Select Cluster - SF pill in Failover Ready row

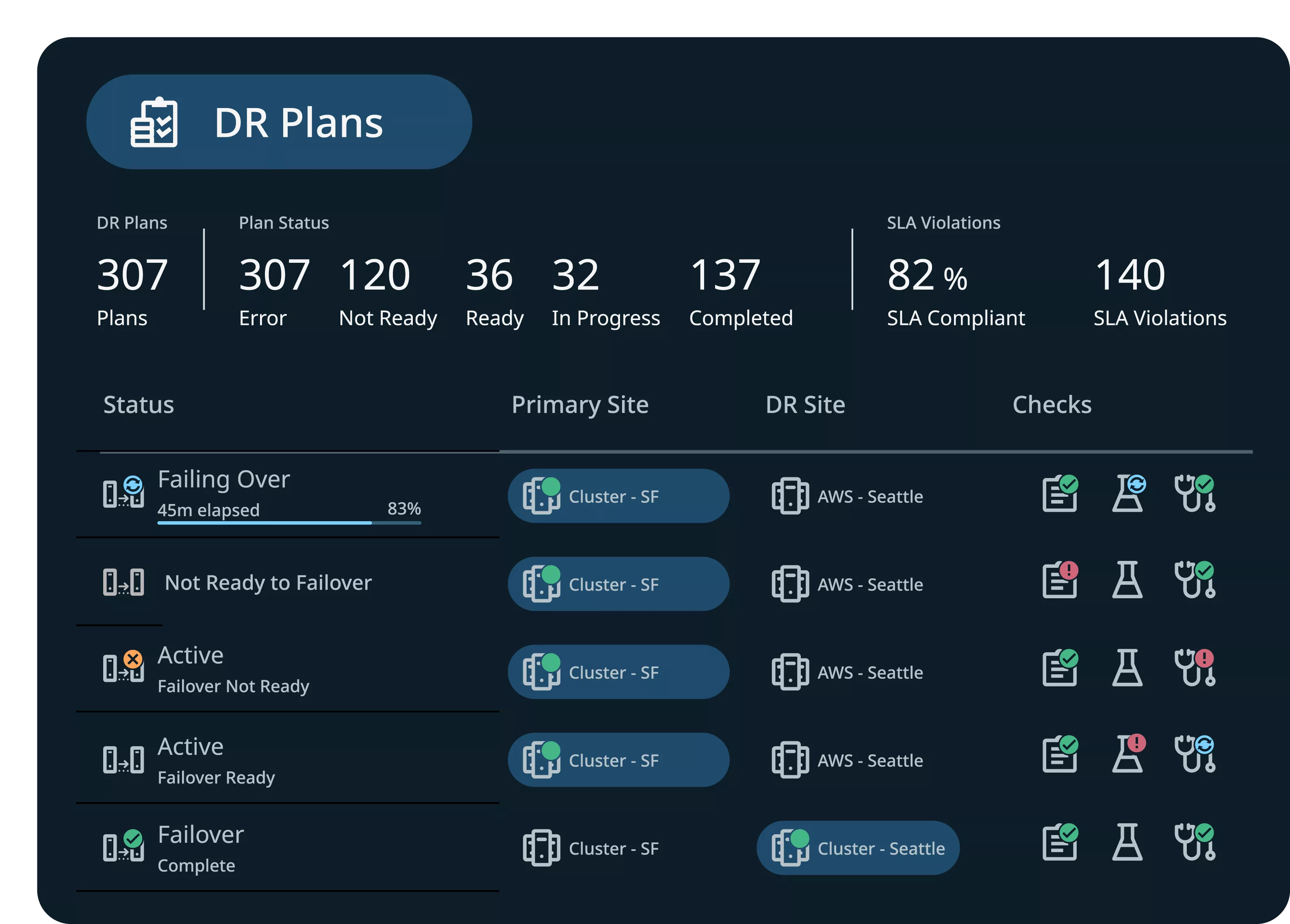pyautogui.click(x=618, y=760)
